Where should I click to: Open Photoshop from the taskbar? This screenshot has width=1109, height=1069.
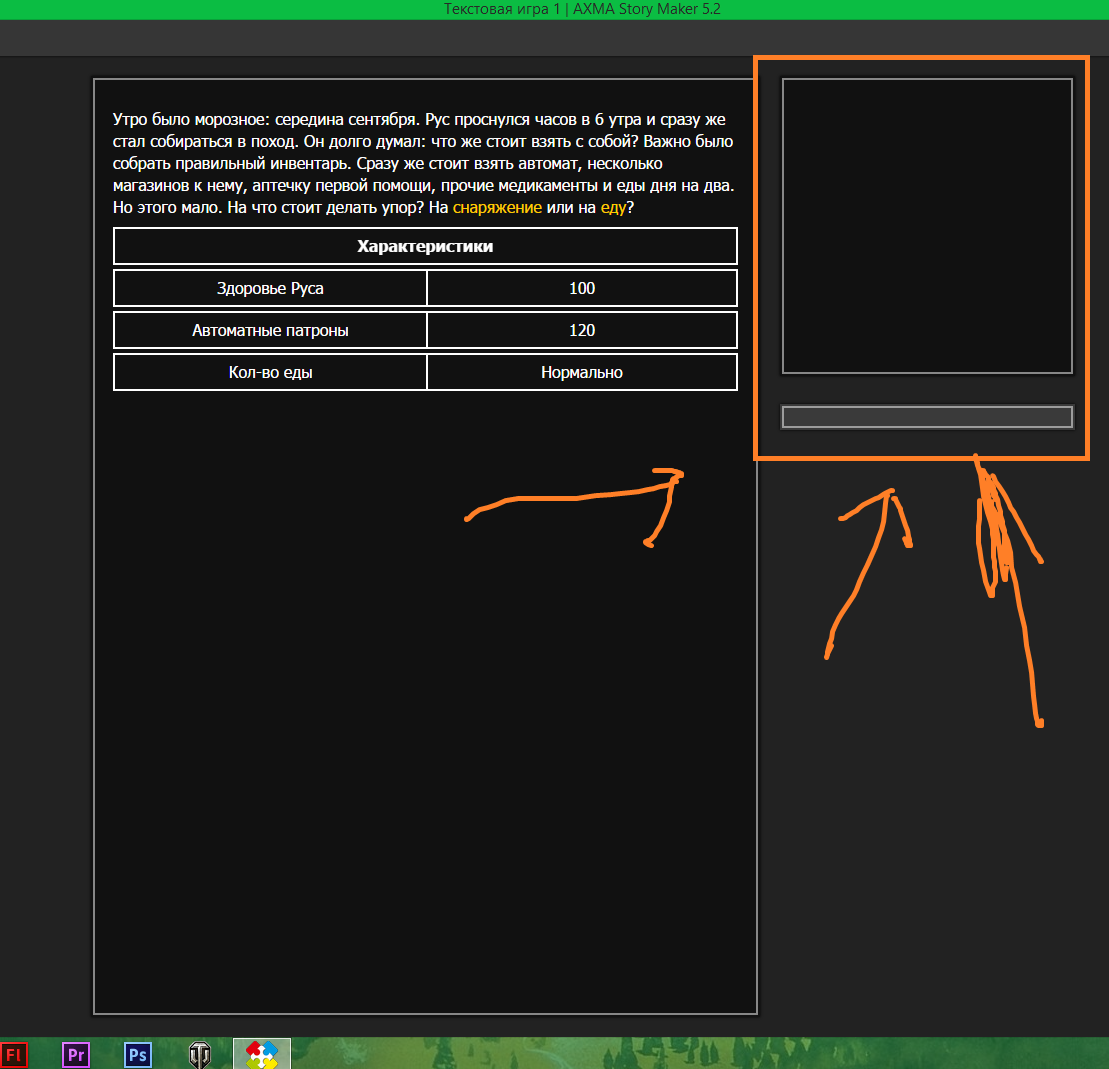pos(138,1055)
